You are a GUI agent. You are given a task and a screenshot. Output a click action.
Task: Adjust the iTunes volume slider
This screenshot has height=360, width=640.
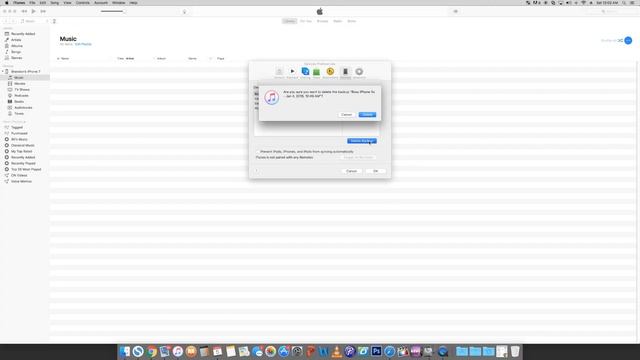coord(113,11)
